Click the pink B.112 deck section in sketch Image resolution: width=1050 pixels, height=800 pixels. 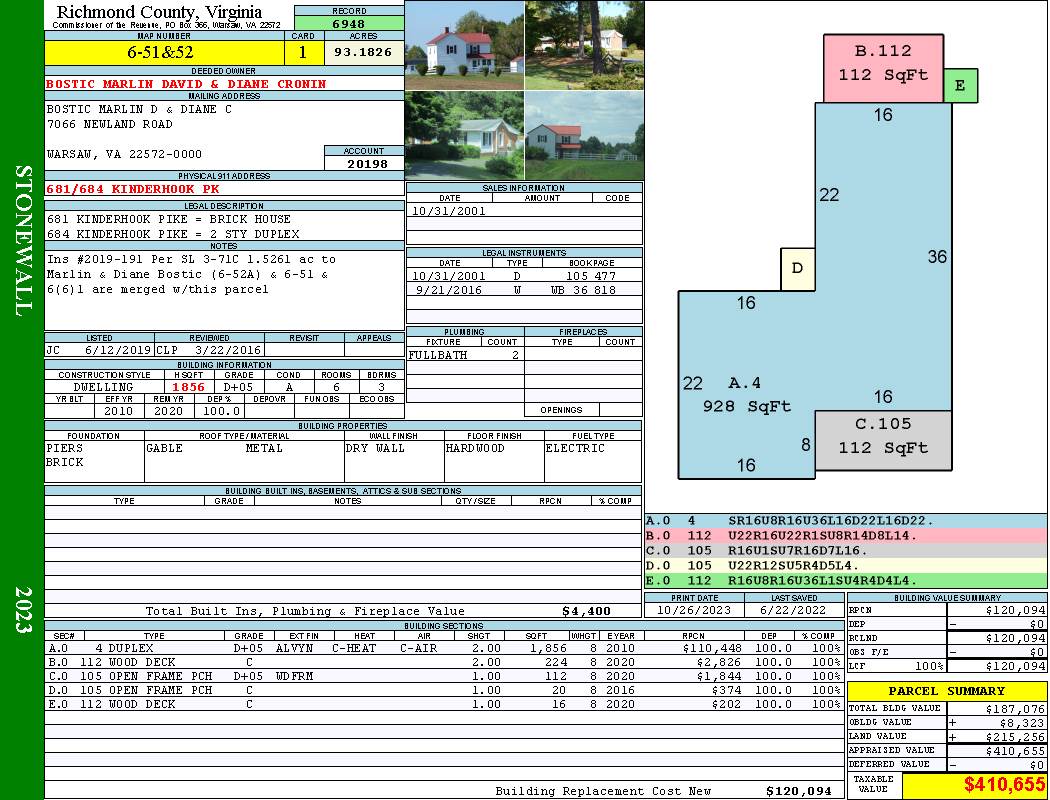883,67
